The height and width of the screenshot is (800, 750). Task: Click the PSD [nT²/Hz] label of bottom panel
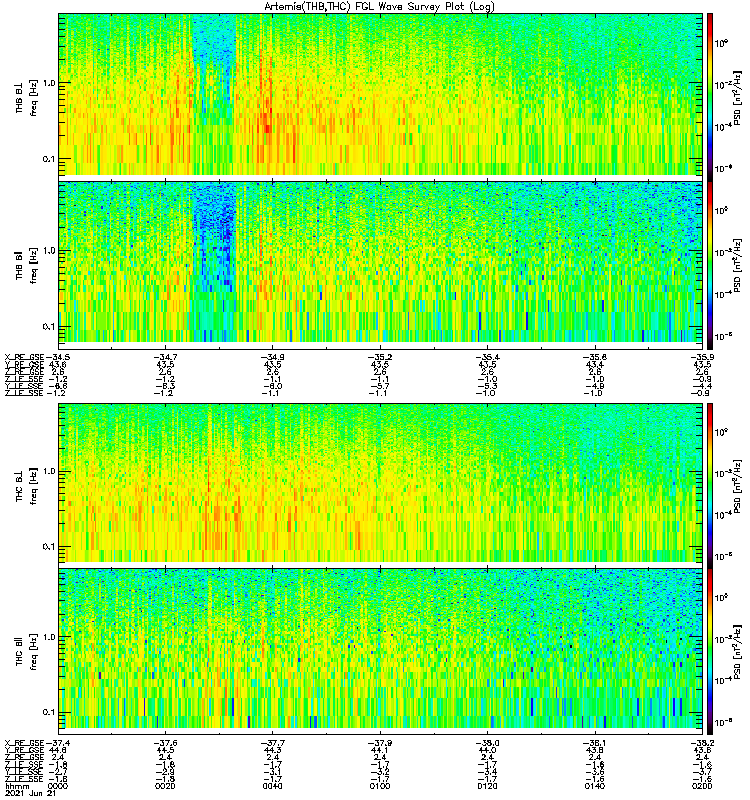coord(737,652)
